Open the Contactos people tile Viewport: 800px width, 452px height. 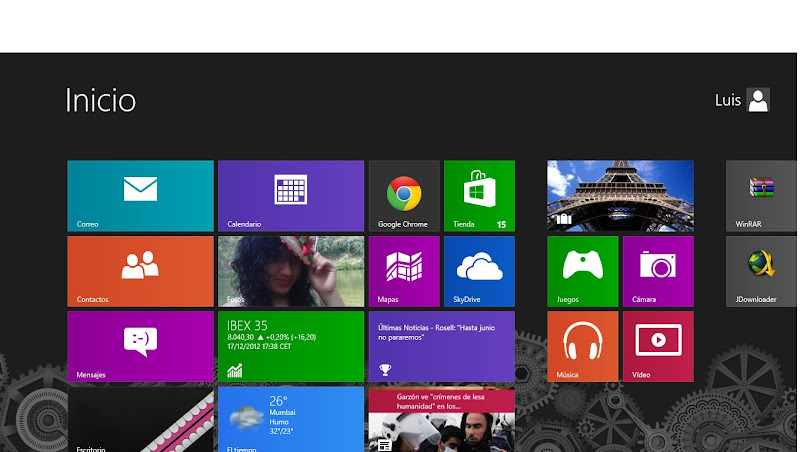click(140, 271)
